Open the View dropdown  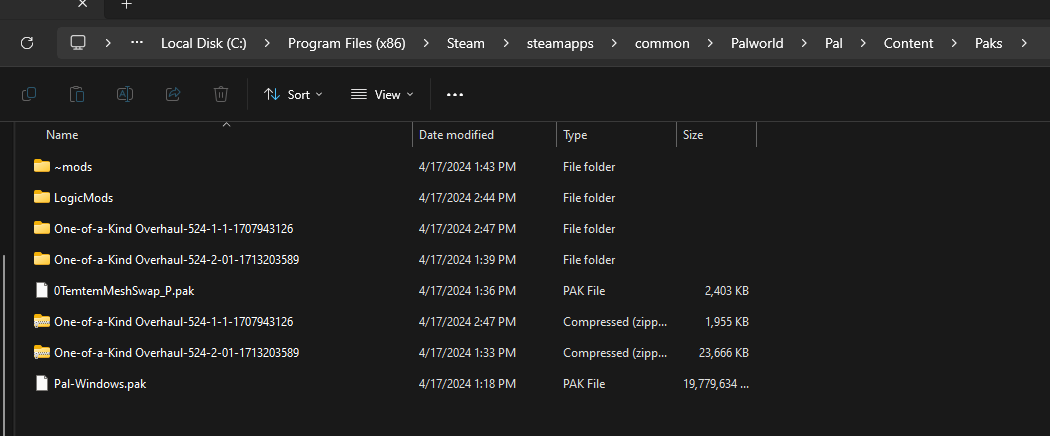[x=382, y=94]
